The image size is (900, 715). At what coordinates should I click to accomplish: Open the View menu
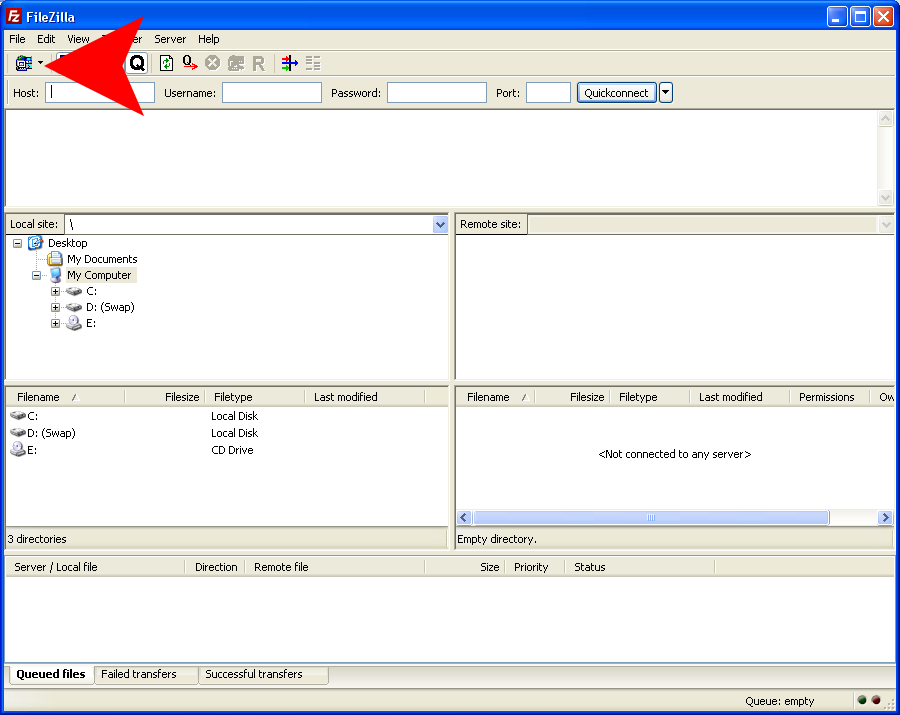[78, 39]
